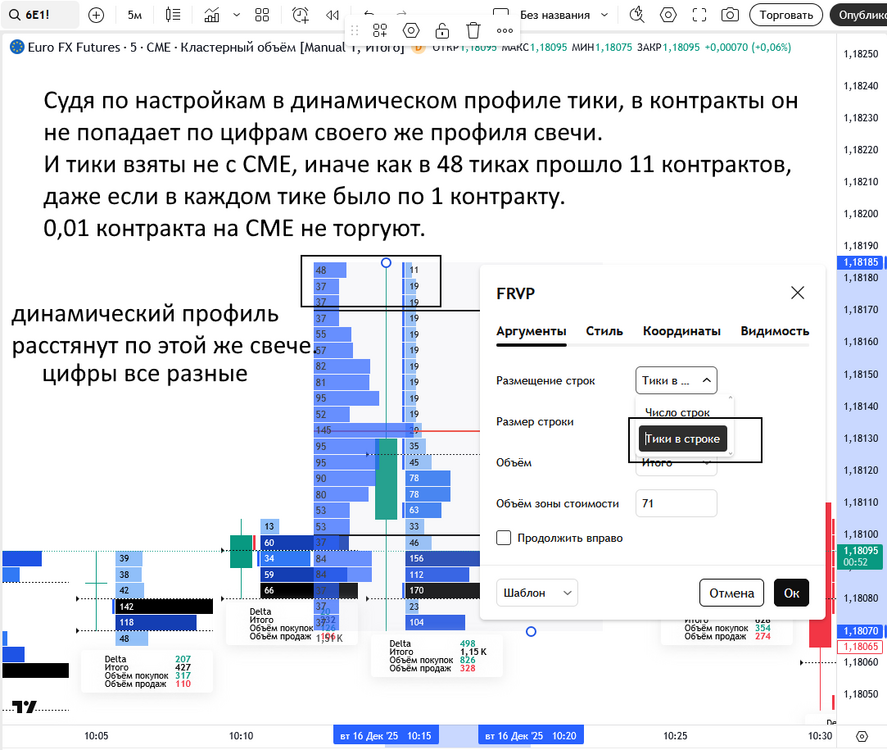Open symbol search for 6E1!
Screen dimensions: 887x750
[38, 15]
